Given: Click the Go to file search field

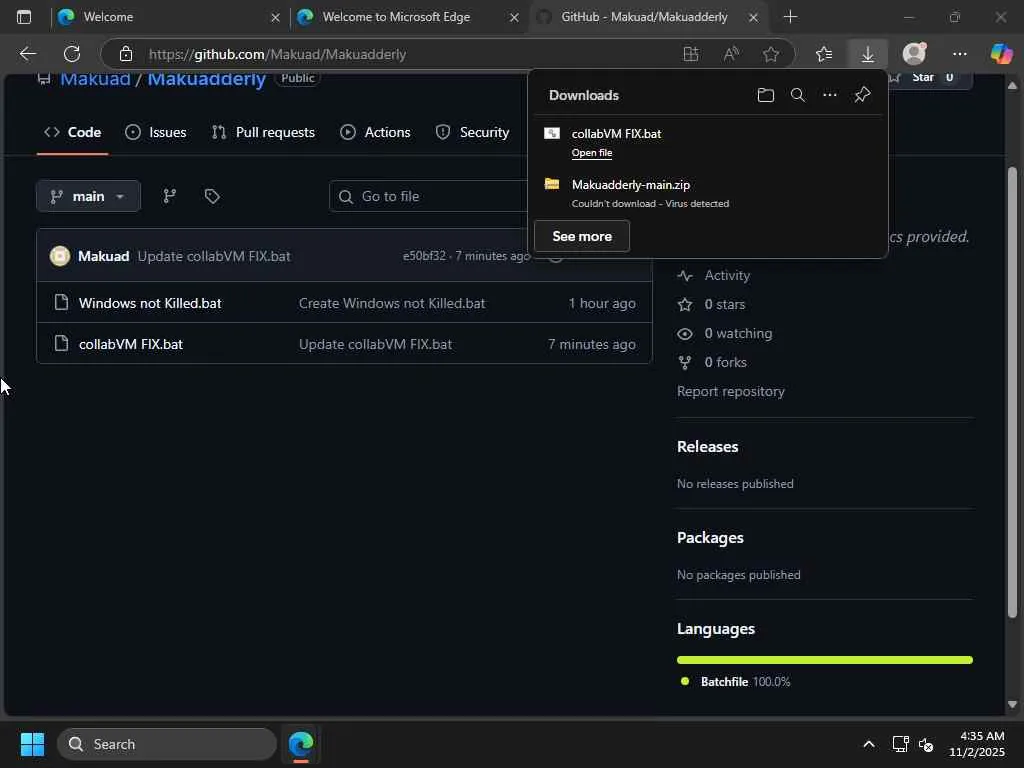Looking at the screenshot, I should [x=428, y=196].
